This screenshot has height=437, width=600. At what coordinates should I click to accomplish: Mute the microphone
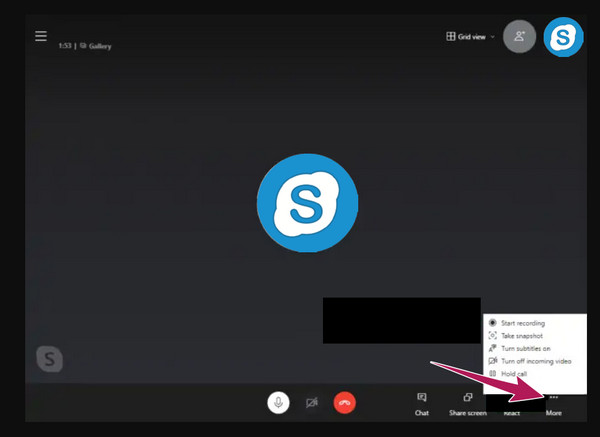pos(278,403)
